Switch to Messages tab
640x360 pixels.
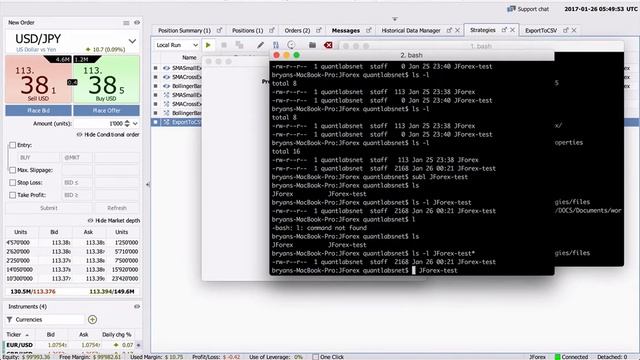click(346, 31)
